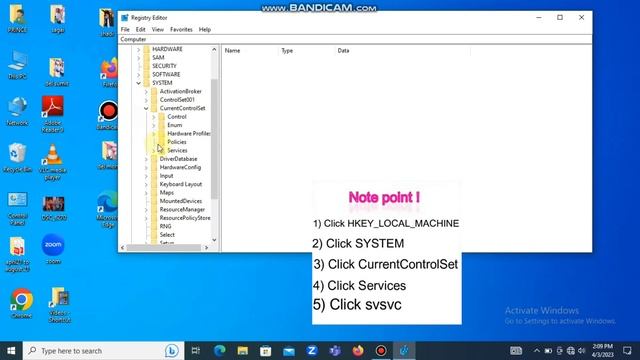Viewport: 640px width, 360px height.
Task: Select the Select key
Action: pos(167,235)
